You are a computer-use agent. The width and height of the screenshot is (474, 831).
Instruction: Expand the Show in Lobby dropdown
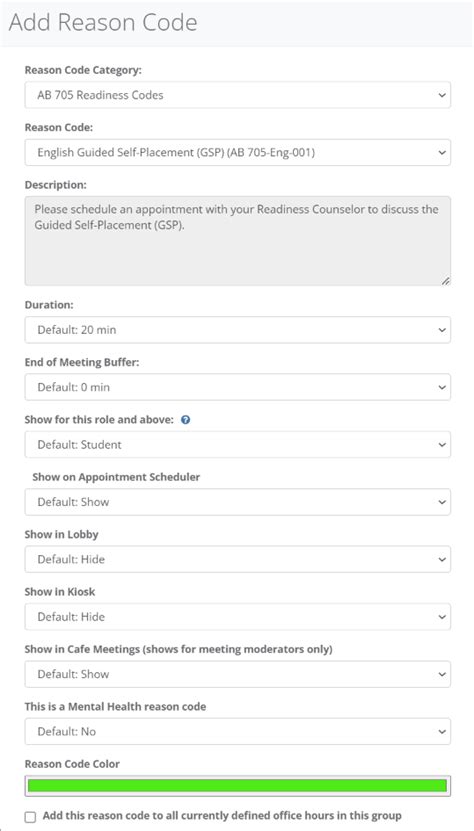point(238,559)
